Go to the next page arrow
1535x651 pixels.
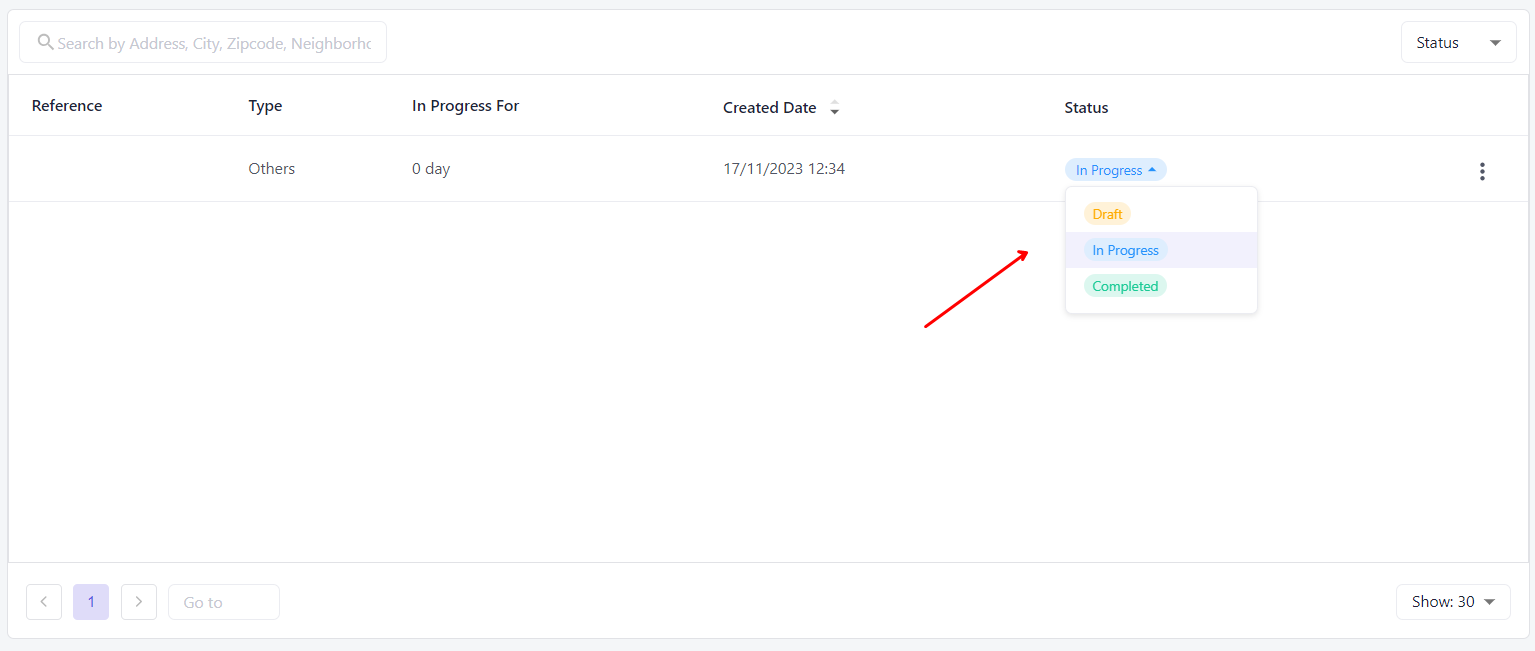[x=139, y=602]
